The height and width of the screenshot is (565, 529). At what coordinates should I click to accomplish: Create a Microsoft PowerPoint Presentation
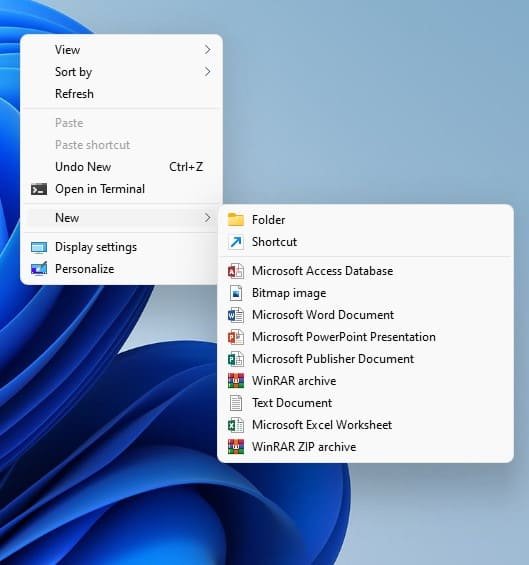pos(365,337)
